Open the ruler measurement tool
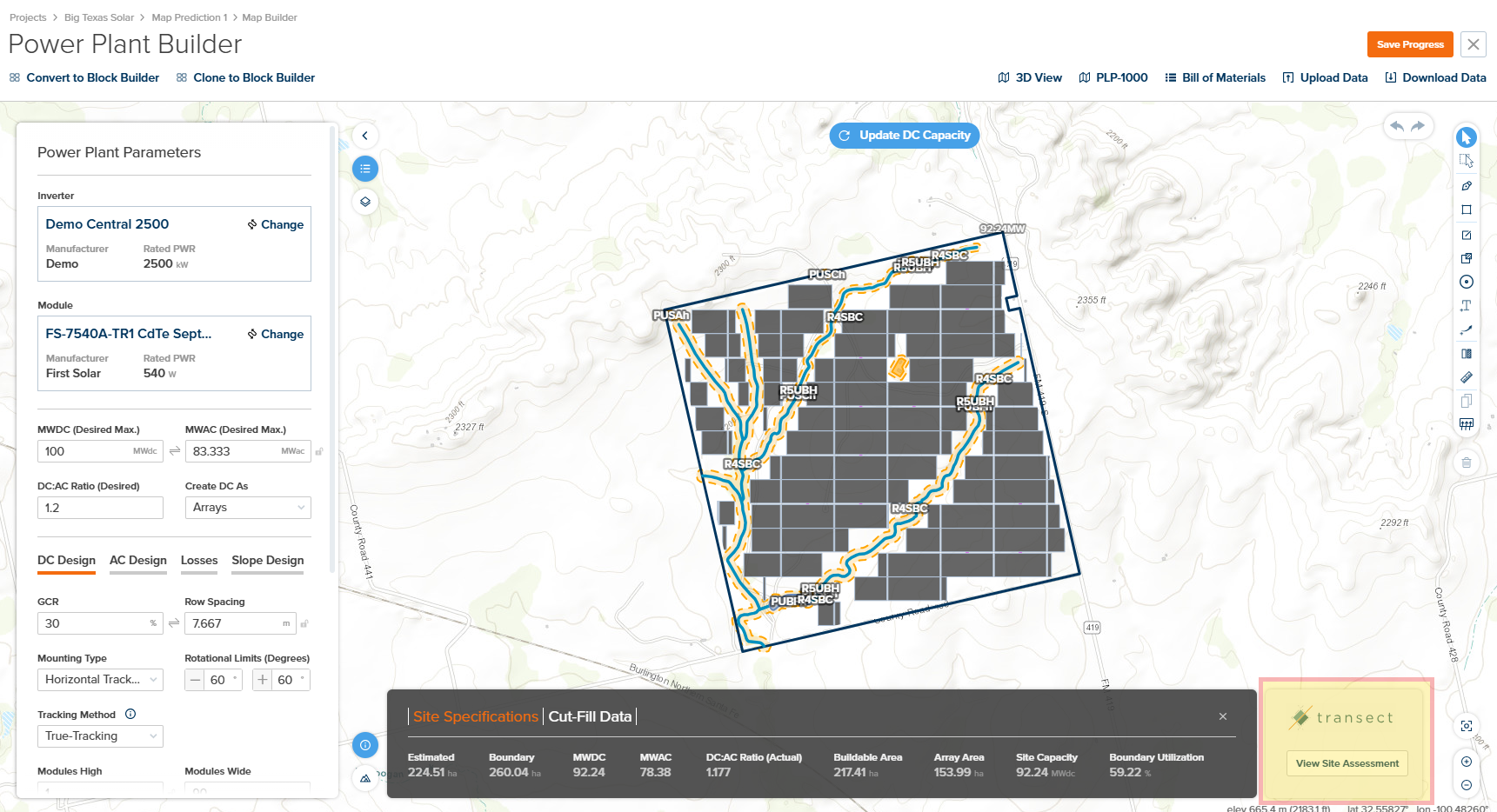Image resolution: width=1497 pixels, height=812 pixels. click(x=1467, y=377)
